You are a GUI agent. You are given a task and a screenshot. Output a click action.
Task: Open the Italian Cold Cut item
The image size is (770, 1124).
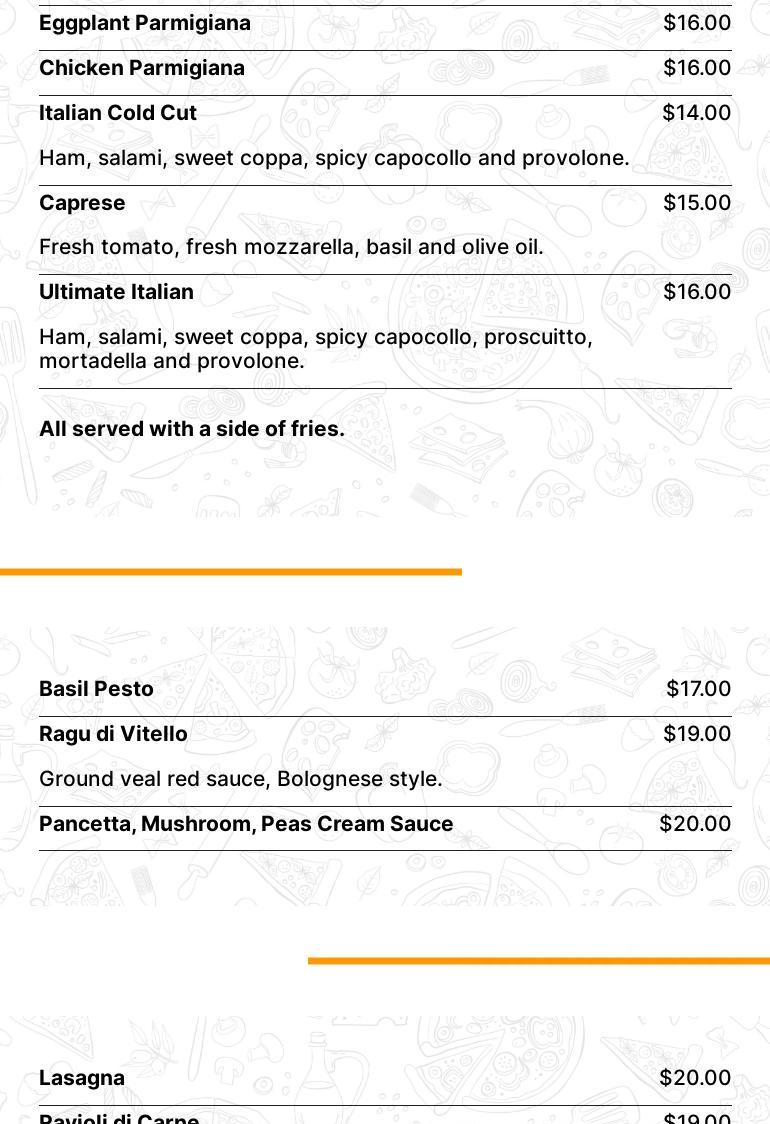tap(118, 113)
